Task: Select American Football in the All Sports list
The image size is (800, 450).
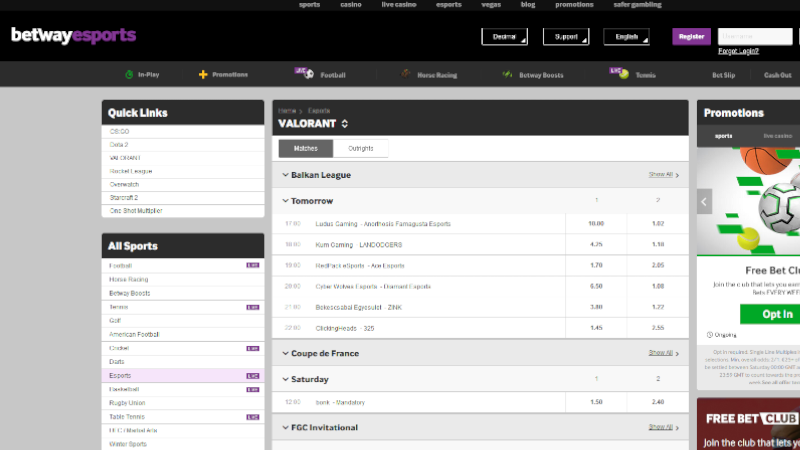Action: [x=183, y=334]
